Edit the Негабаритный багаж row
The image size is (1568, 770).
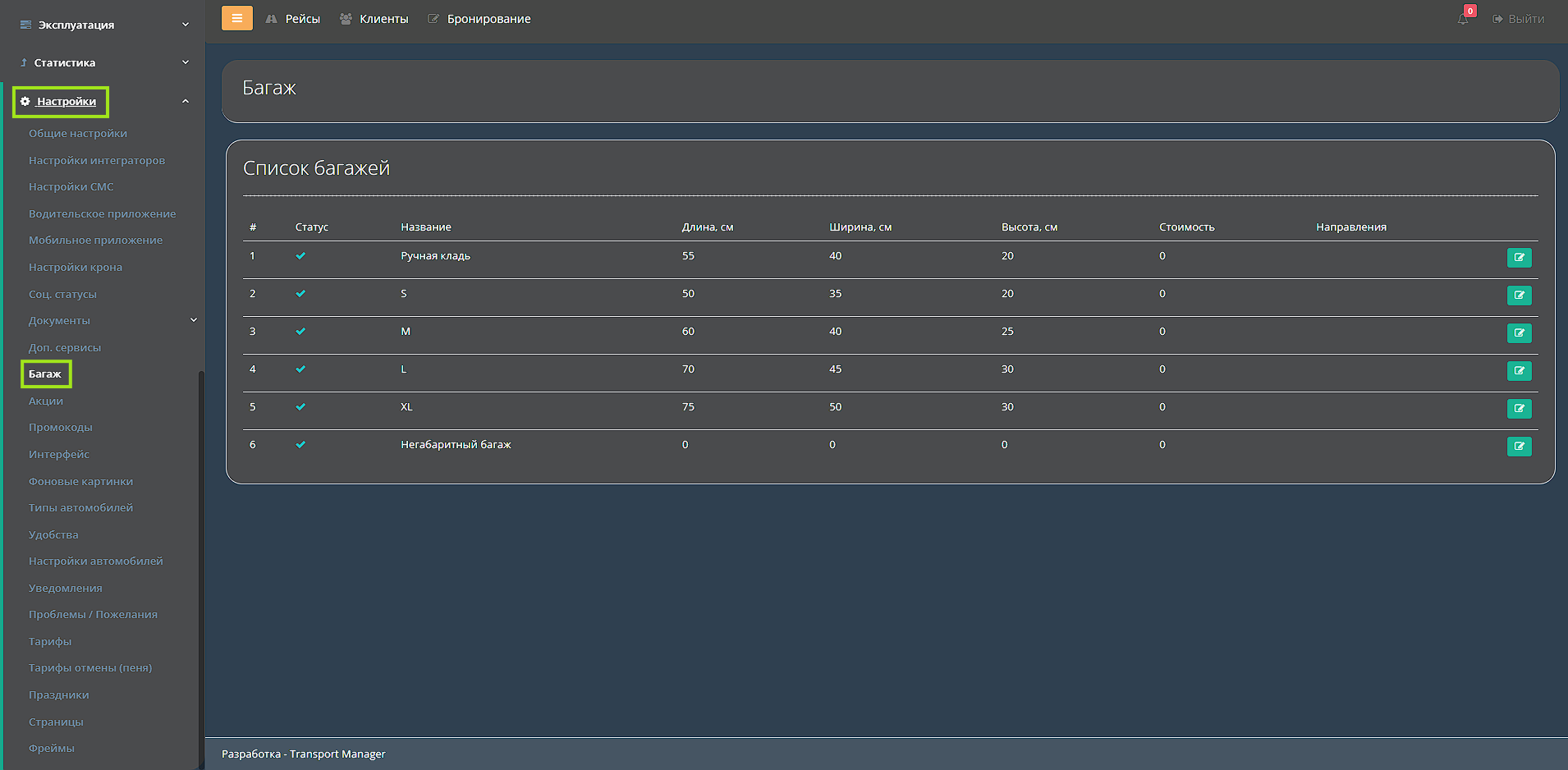click(x=1519, y=447)
